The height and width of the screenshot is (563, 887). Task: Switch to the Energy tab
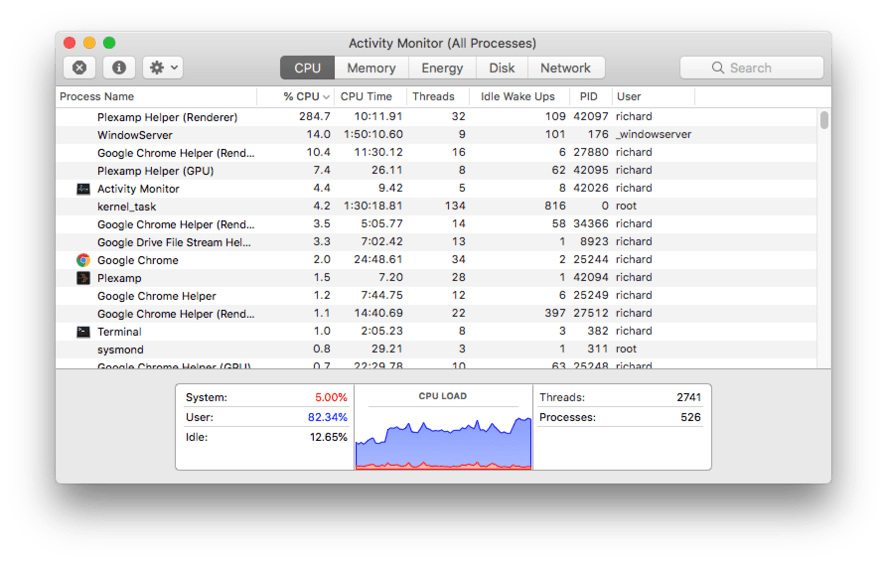[442, 68]
